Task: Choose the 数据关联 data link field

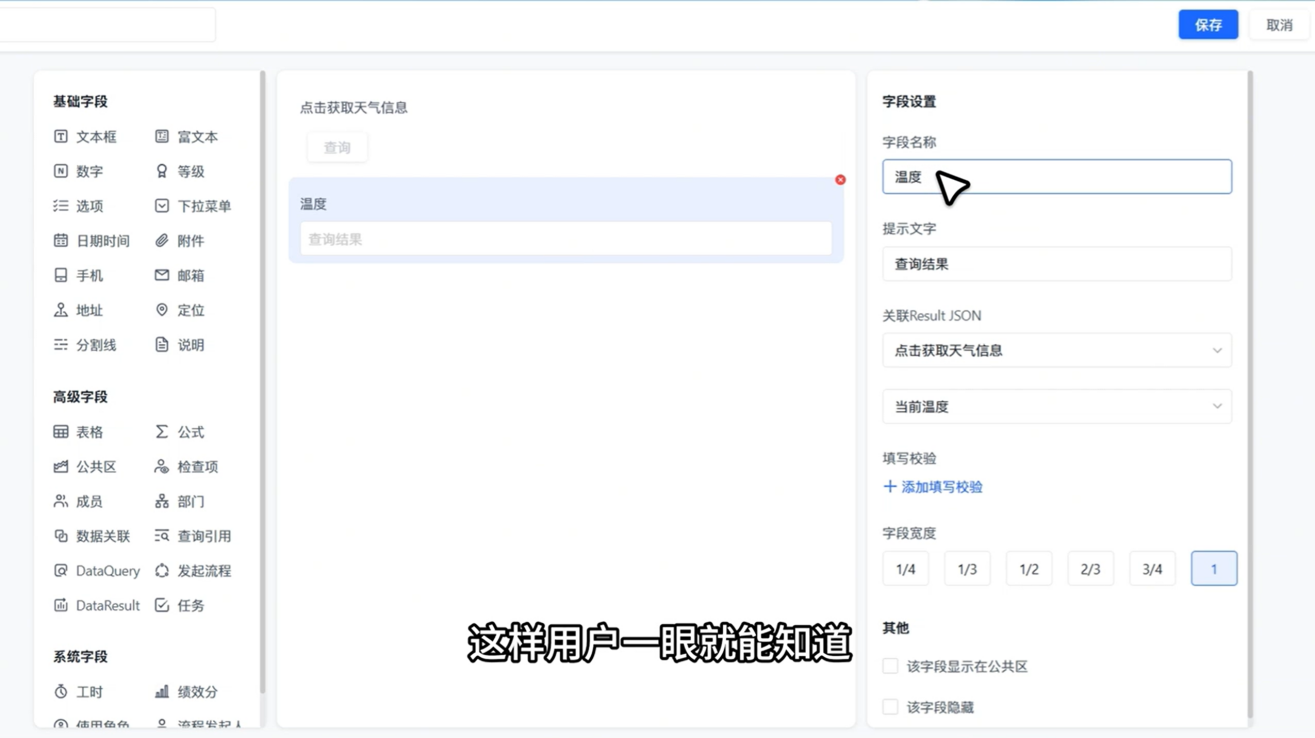Action: coord(92,536)
